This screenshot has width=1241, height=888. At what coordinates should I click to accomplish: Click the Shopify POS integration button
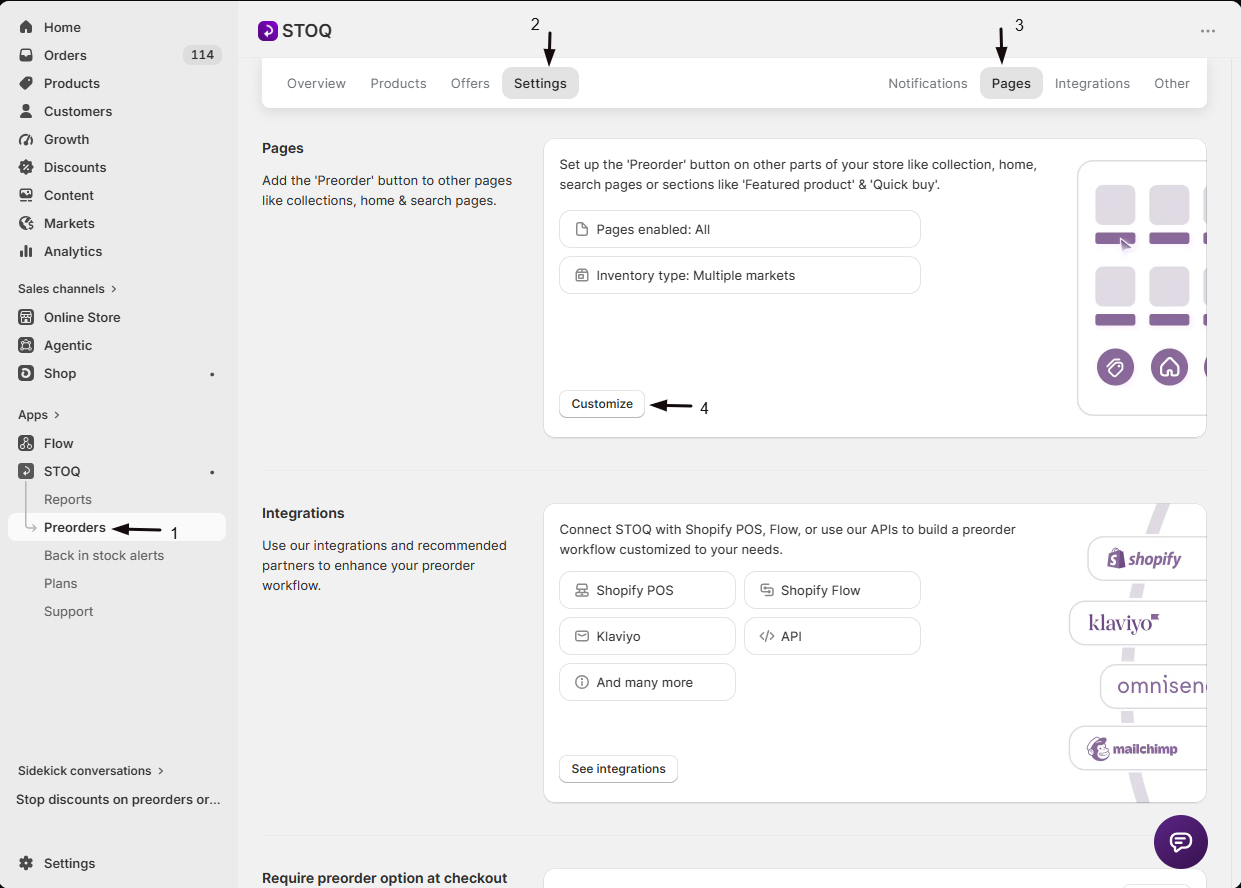(x=647, y=590)
